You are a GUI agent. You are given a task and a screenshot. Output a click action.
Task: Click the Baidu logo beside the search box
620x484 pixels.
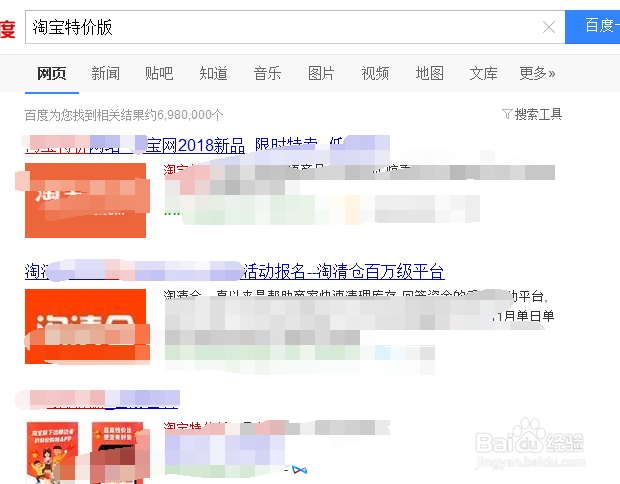click(8, 29)
